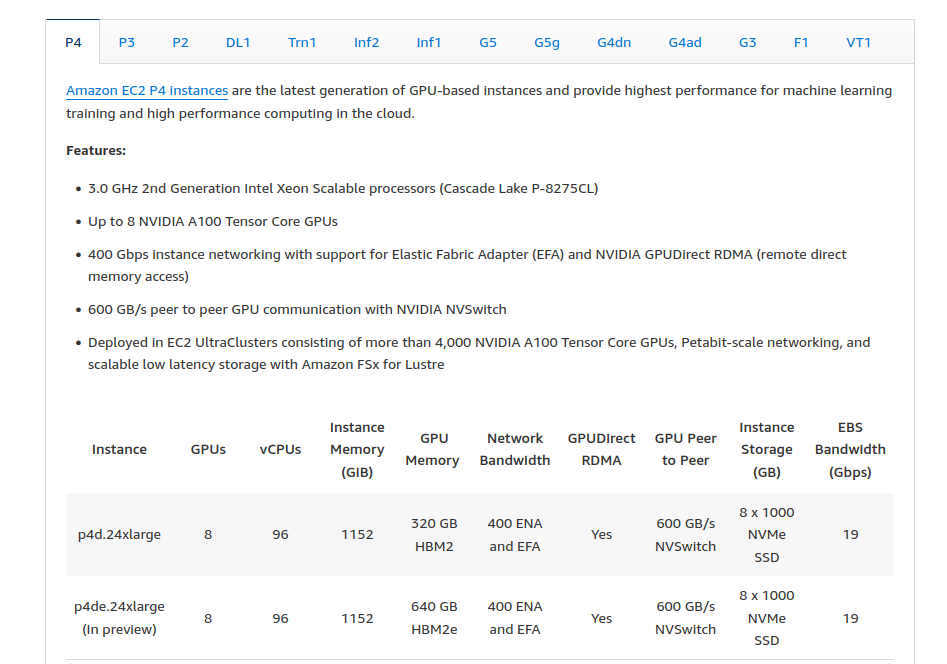Click the 96 vCPUs cell for p4de.24xlarge
This screenshot has height=664, width=947.
coord(280,619)
